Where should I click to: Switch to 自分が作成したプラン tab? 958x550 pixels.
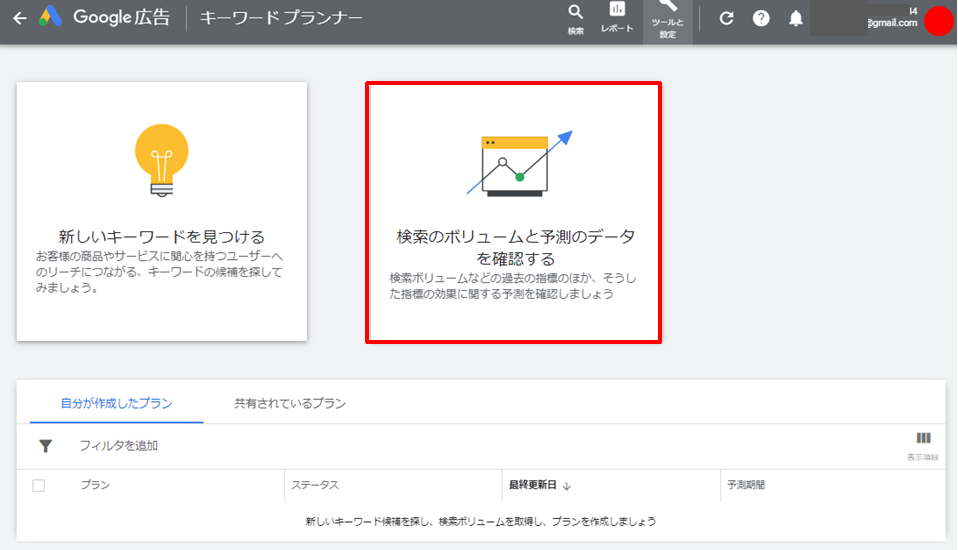[116, 403]
